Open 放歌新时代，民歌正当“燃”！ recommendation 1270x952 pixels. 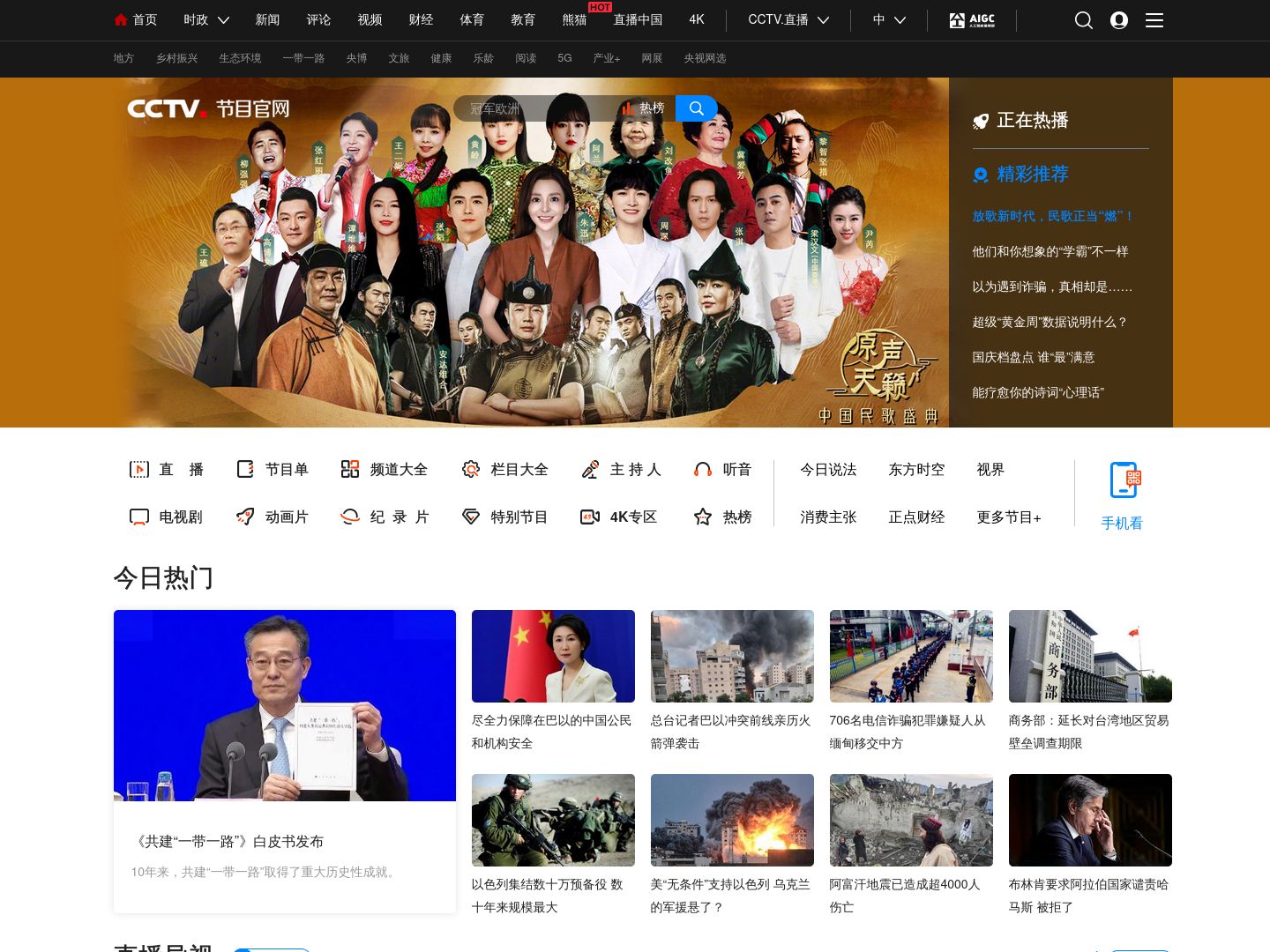pos(1053,216)
